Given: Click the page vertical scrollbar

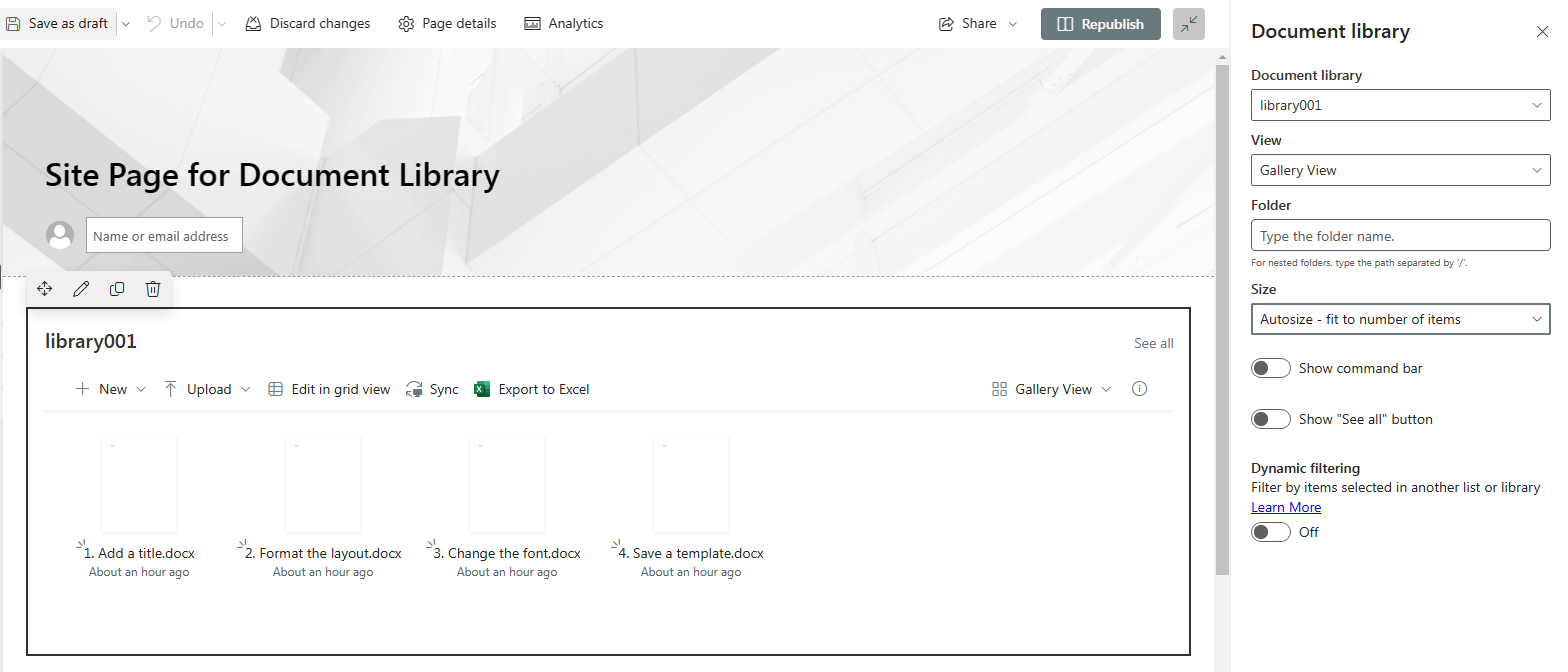Looking at the screenshot, I should [x=1222, y=320].
